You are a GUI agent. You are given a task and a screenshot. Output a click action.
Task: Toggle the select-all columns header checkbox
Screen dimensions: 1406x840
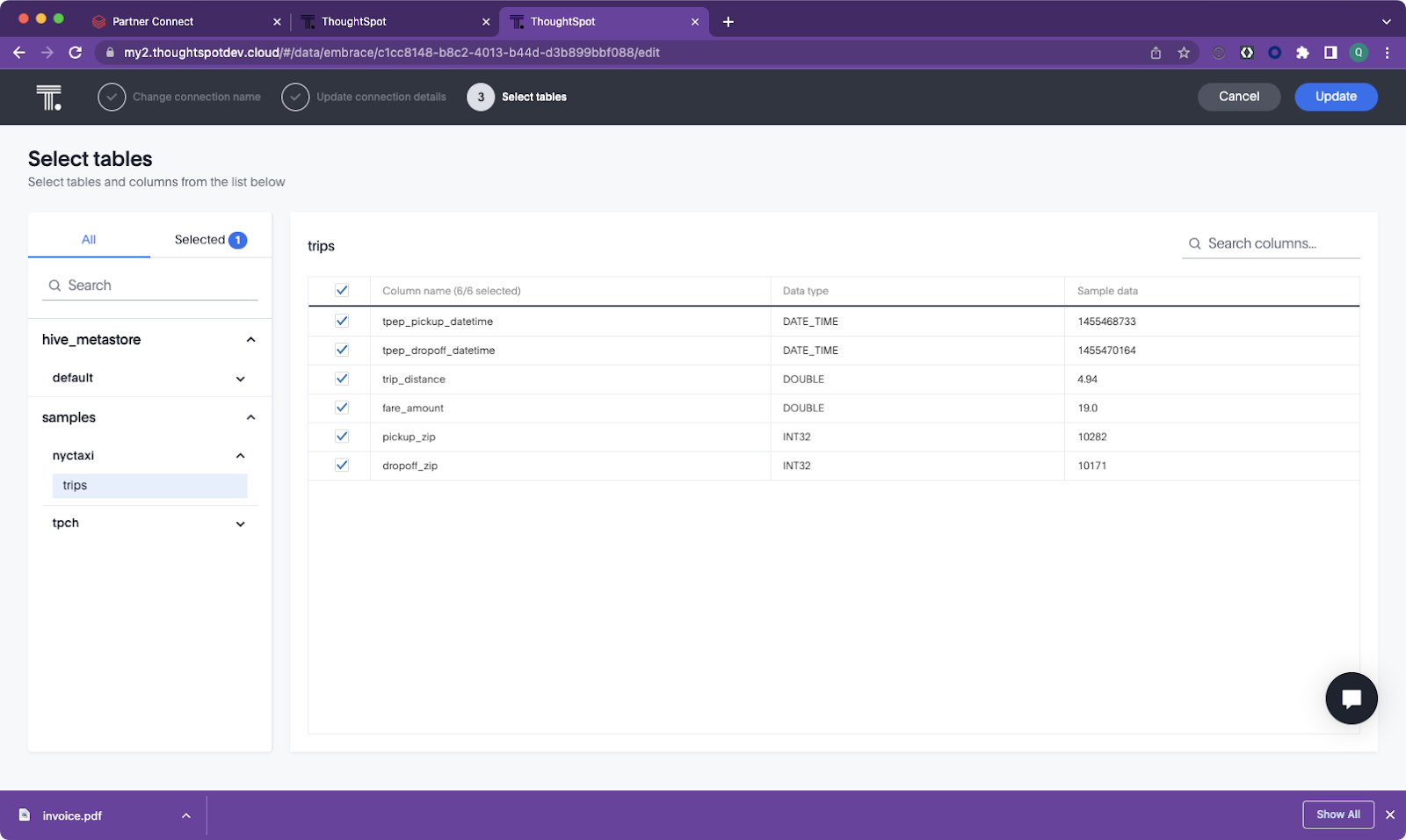pos(342,291)
